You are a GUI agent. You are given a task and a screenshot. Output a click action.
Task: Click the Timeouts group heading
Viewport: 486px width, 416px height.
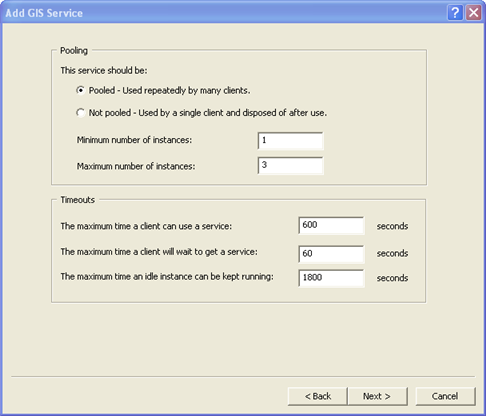(77, 200)
